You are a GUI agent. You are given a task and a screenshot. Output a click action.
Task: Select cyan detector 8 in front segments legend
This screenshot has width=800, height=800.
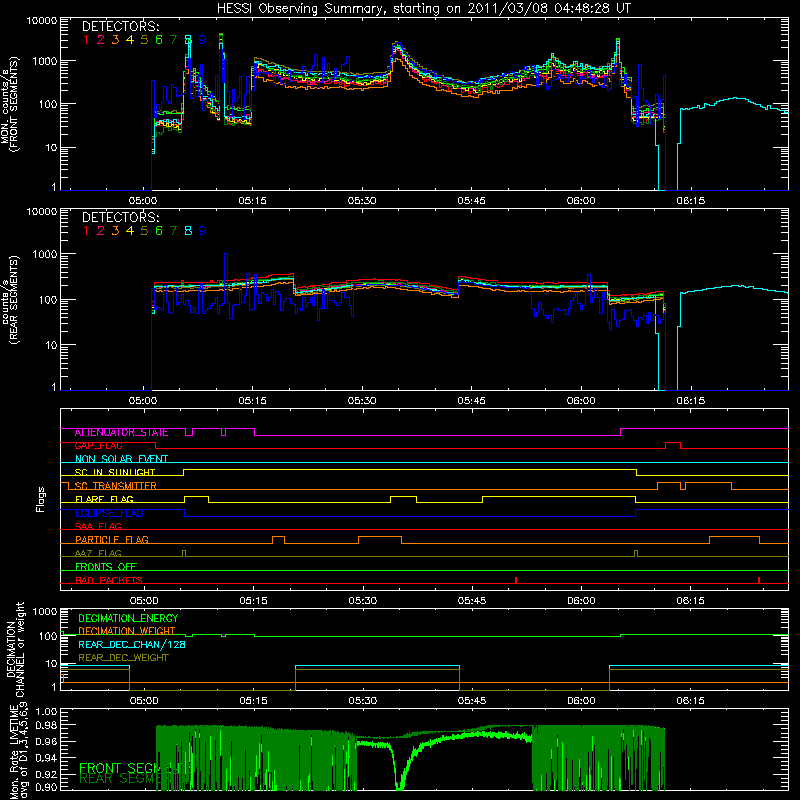188,40
